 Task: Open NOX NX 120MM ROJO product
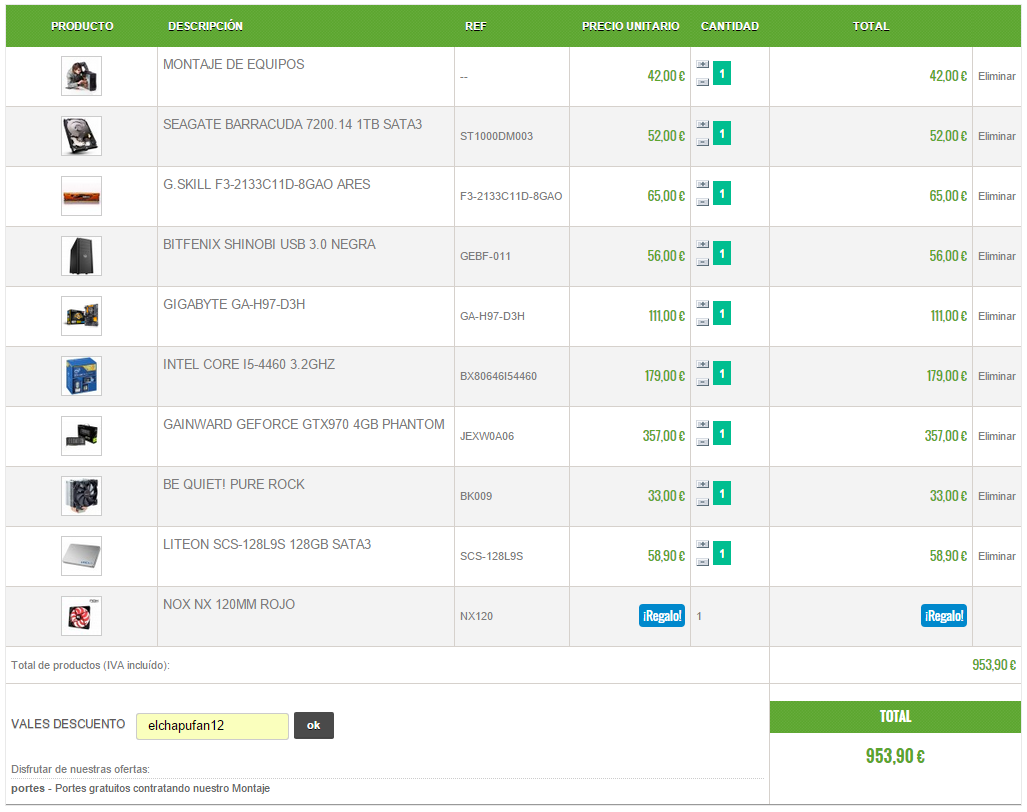point(229,604)
